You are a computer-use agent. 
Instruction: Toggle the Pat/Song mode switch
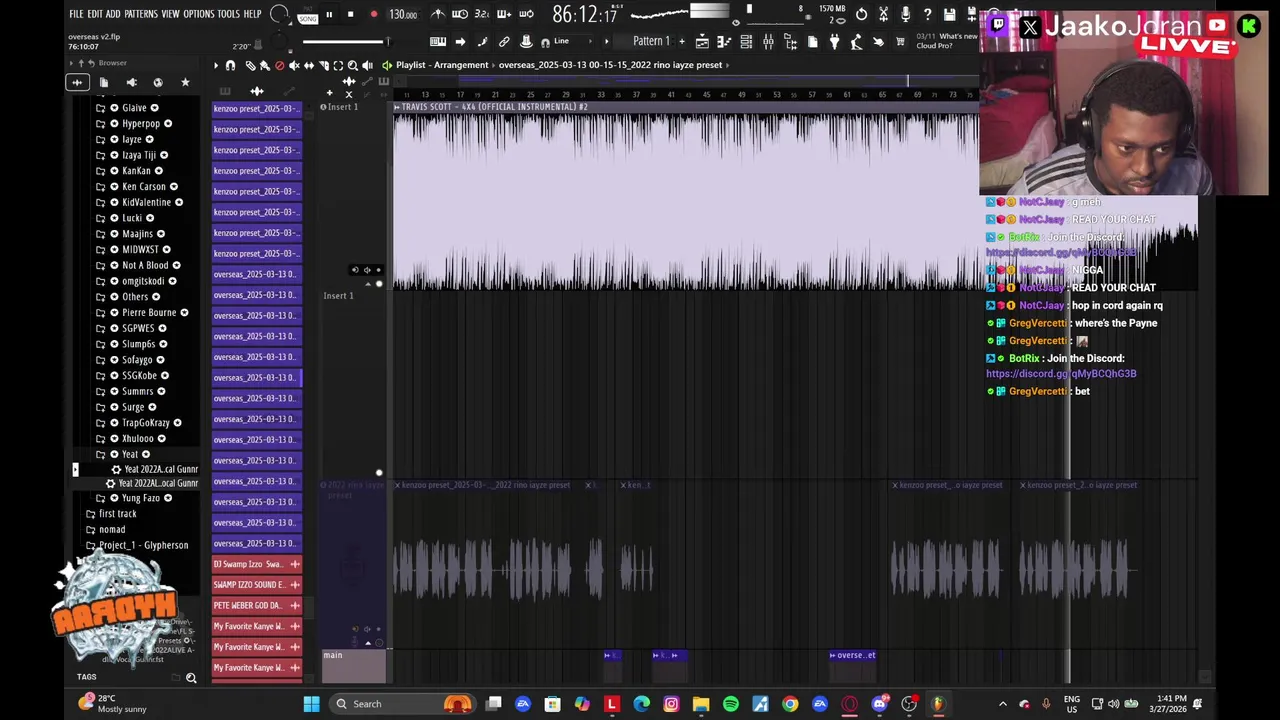[x=308, y=15]
